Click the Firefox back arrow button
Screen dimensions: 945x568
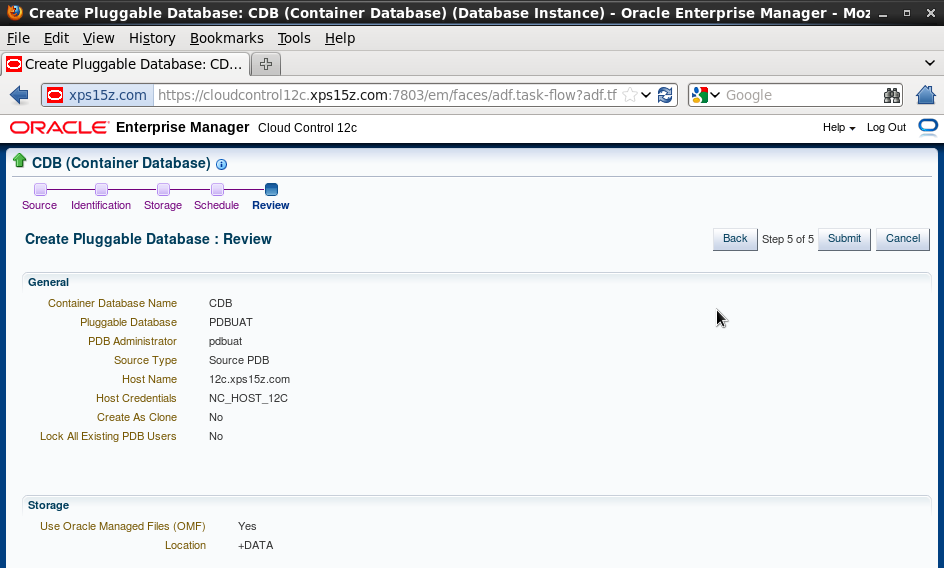coord(19,95)
